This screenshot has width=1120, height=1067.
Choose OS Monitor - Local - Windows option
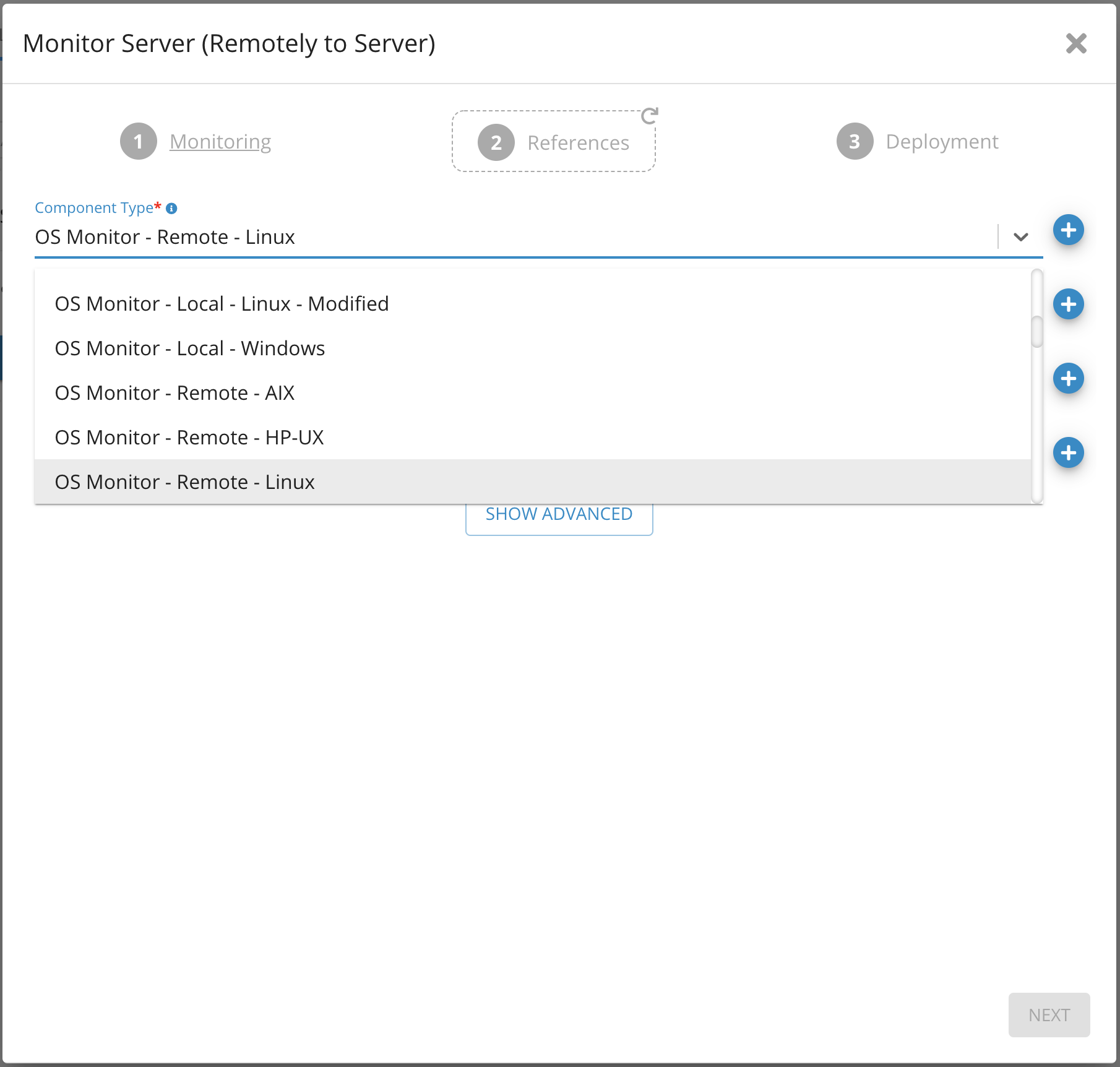[189, 348]
